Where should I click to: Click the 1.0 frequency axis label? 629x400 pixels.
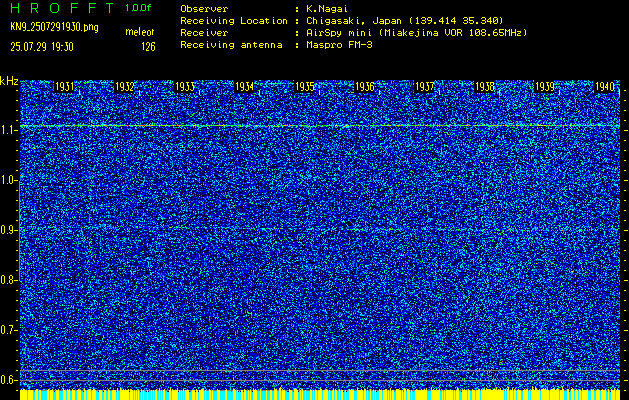pyautogui.click(x=7, y=181)
